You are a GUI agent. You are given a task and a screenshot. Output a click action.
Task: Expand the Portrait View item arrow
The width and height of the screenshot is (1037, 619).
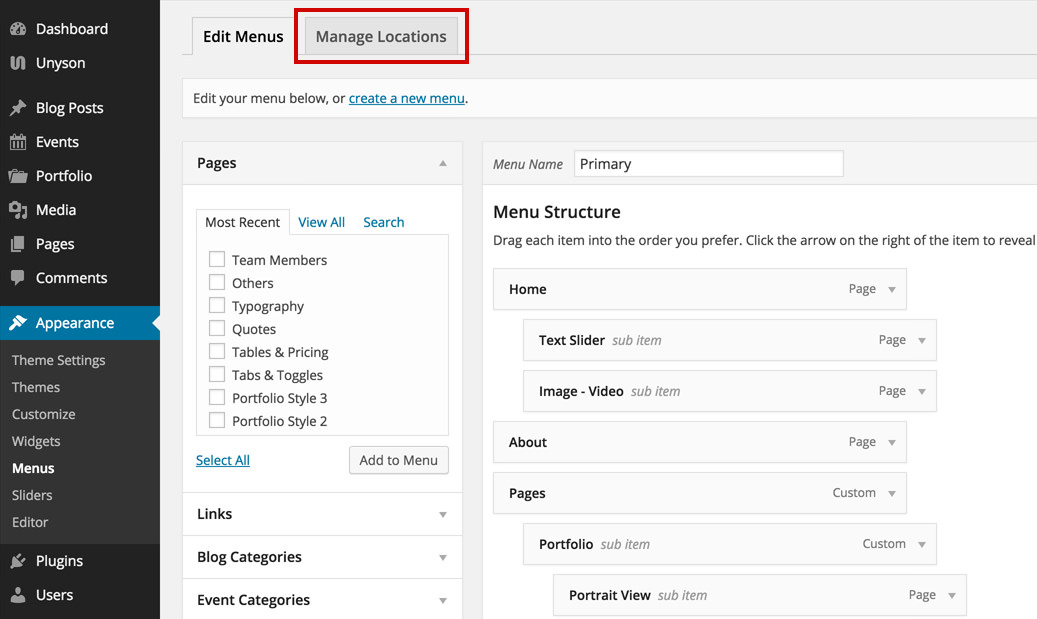coord(952,595)
